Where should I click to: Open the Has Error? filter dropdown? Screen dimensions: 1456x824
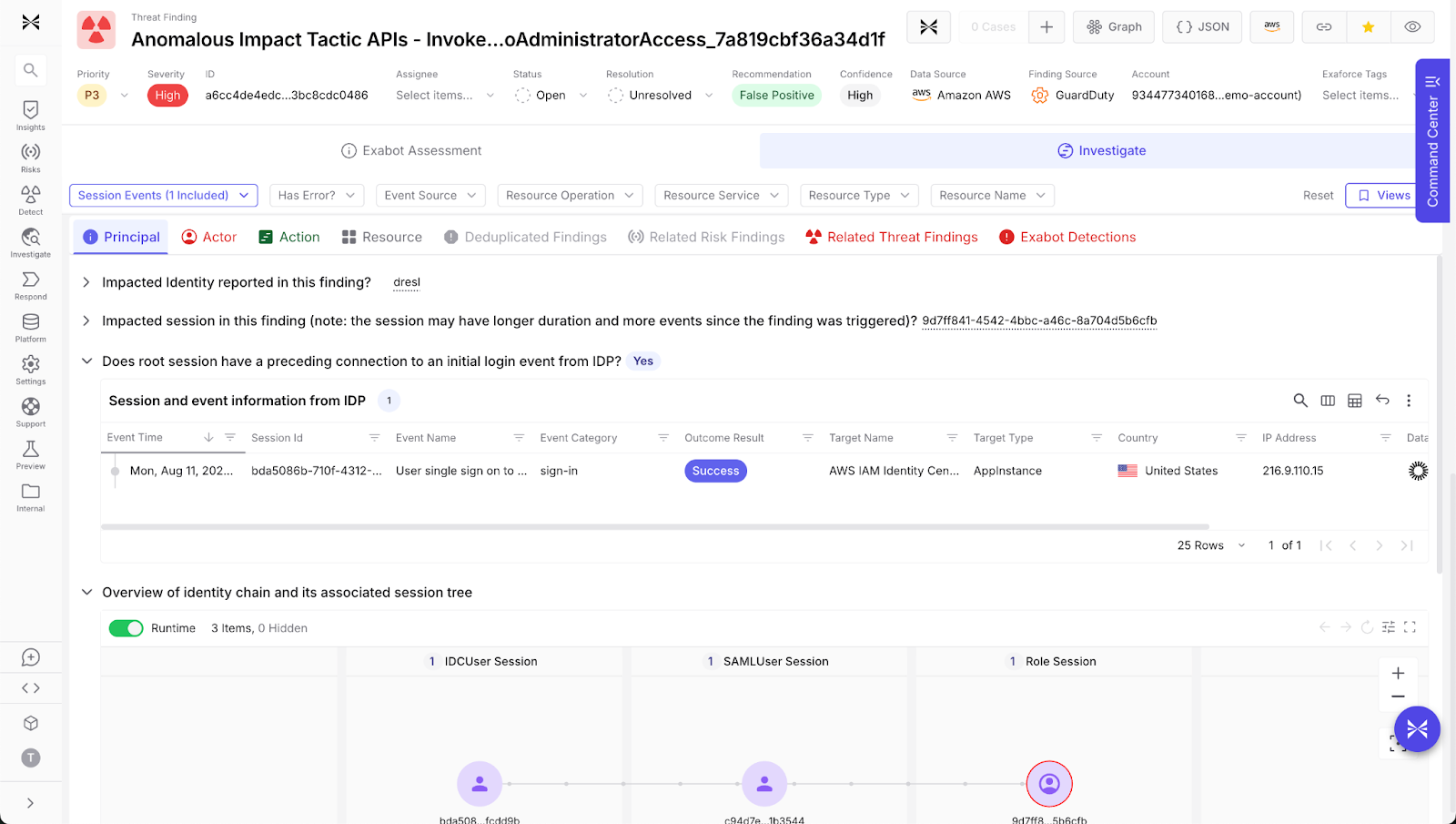317,196
